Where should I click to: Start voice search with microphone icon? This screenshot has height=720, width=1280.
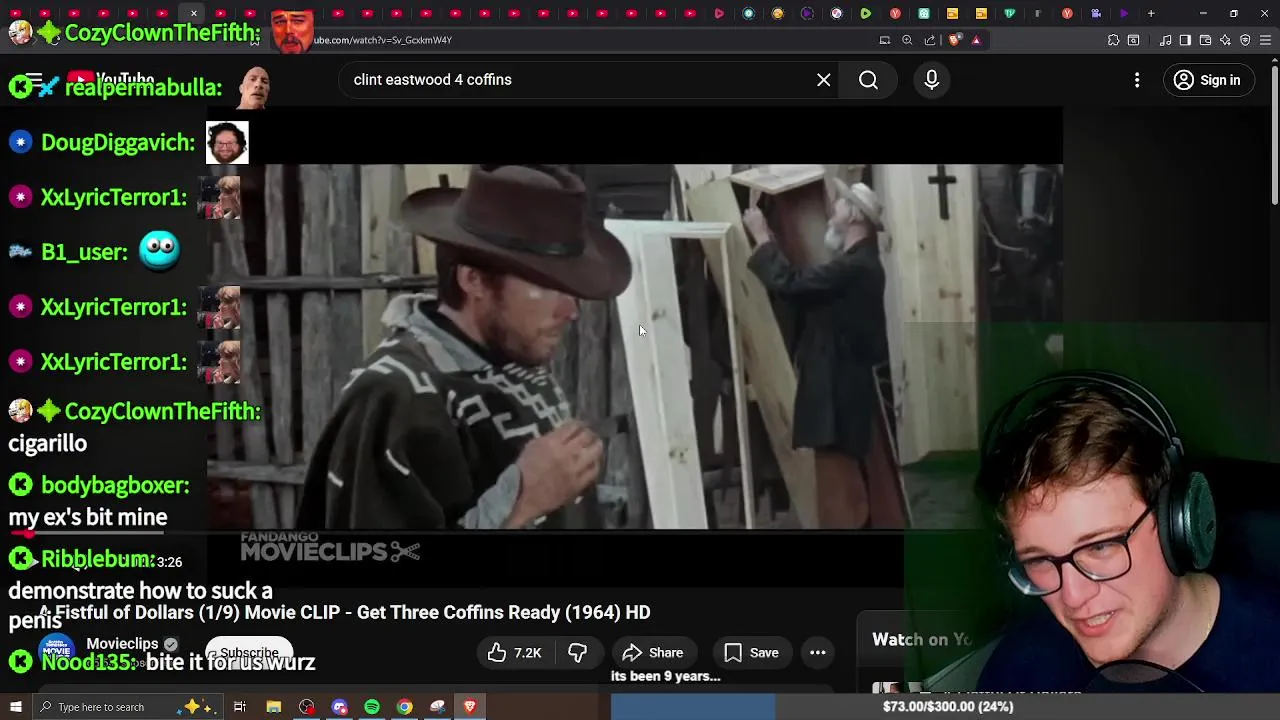click(x=931, y=80)
